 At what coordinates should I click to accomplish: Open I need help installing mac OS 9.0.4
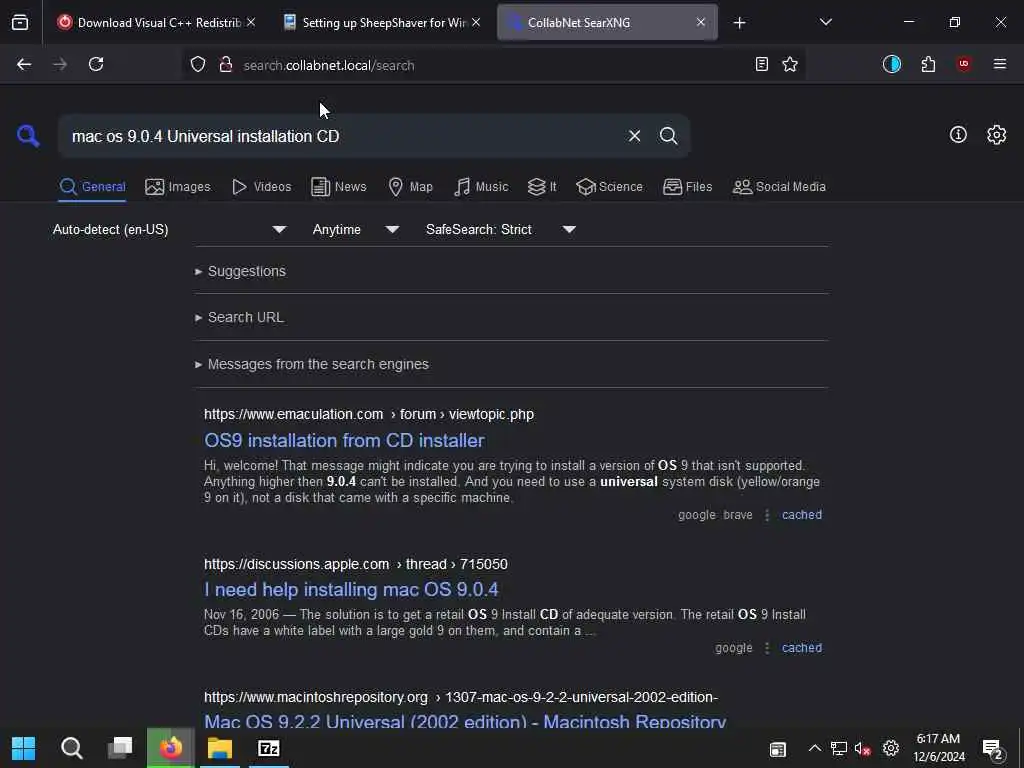pos(351,589)
